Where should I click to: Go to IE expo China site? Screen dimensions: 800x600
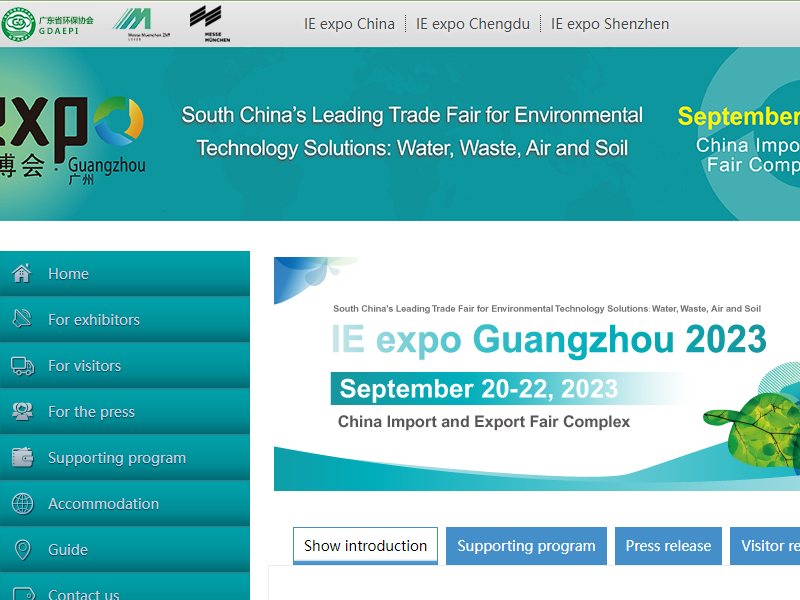coord(349,24)
